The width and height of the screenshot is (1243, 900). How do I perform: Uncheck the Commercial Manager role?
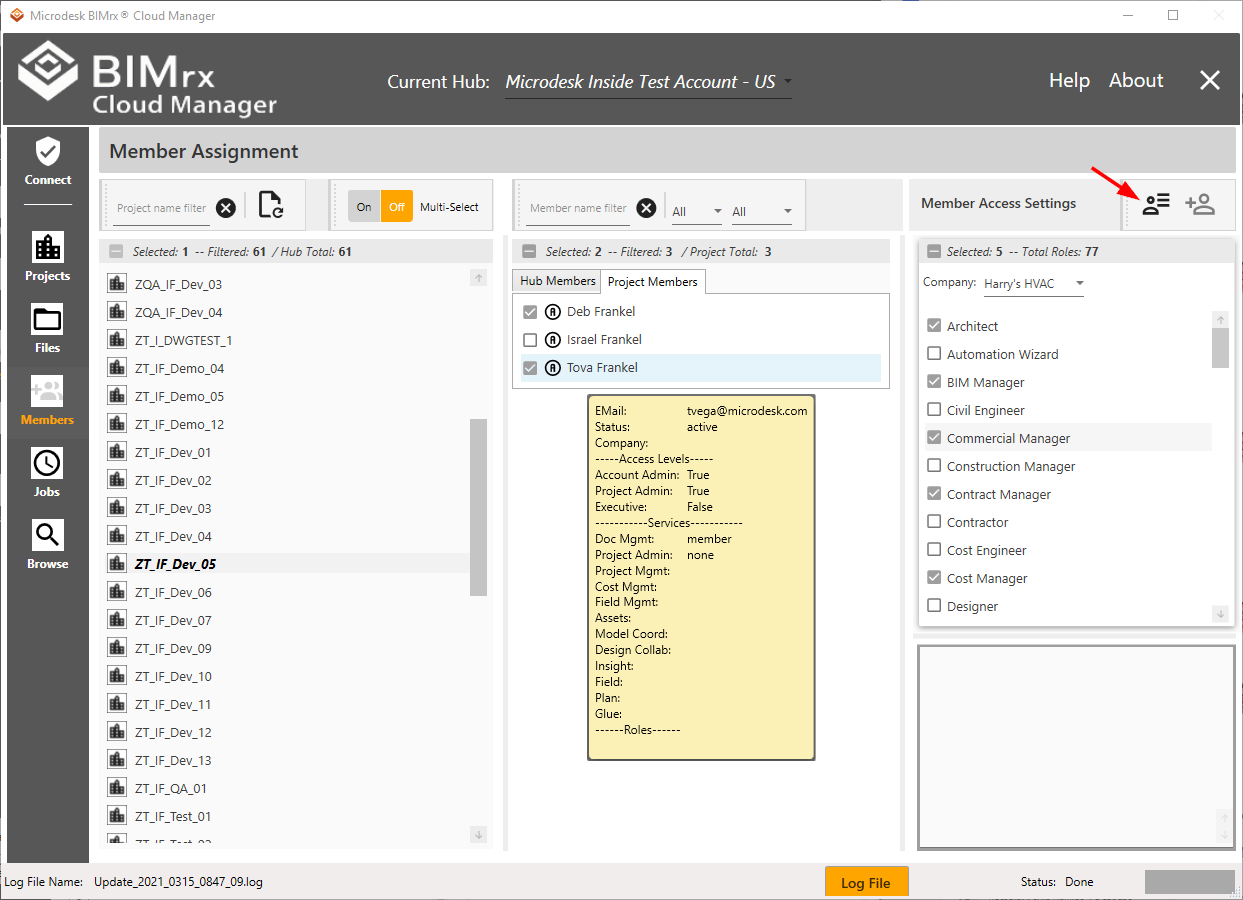coord(934,438)
